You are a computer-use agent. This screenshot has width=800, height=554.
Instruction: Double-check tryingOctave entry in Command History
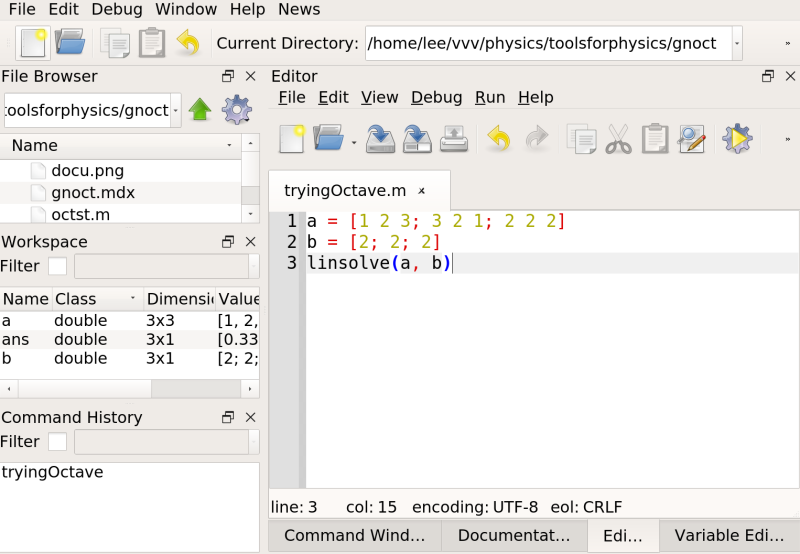[52, 472]
